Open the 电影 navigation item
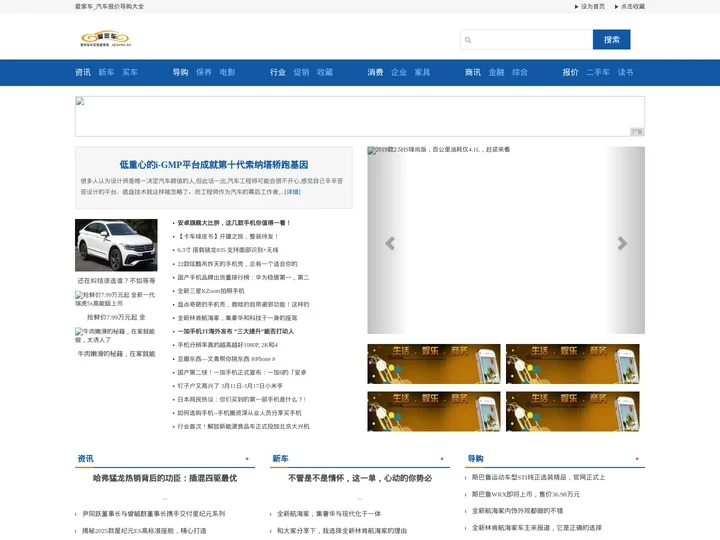This screenshot has width=720, height=540. coord(227,72)
